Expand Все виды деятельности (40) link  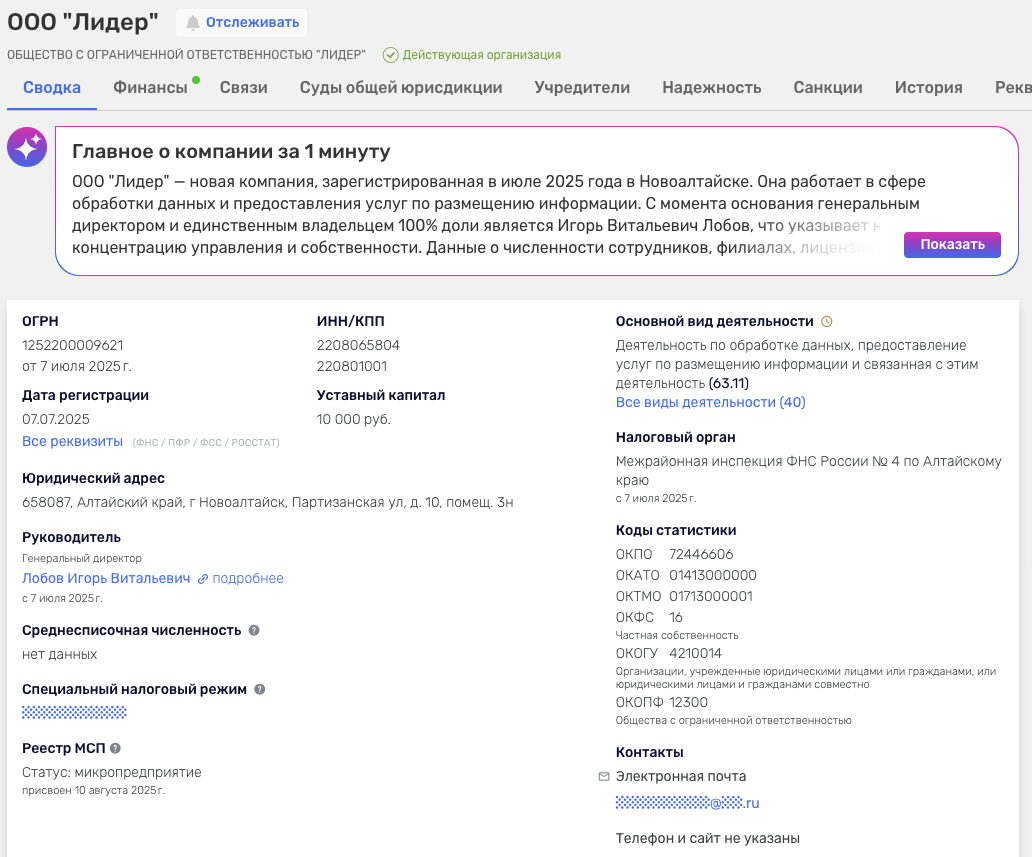click(x=710, y=402)
